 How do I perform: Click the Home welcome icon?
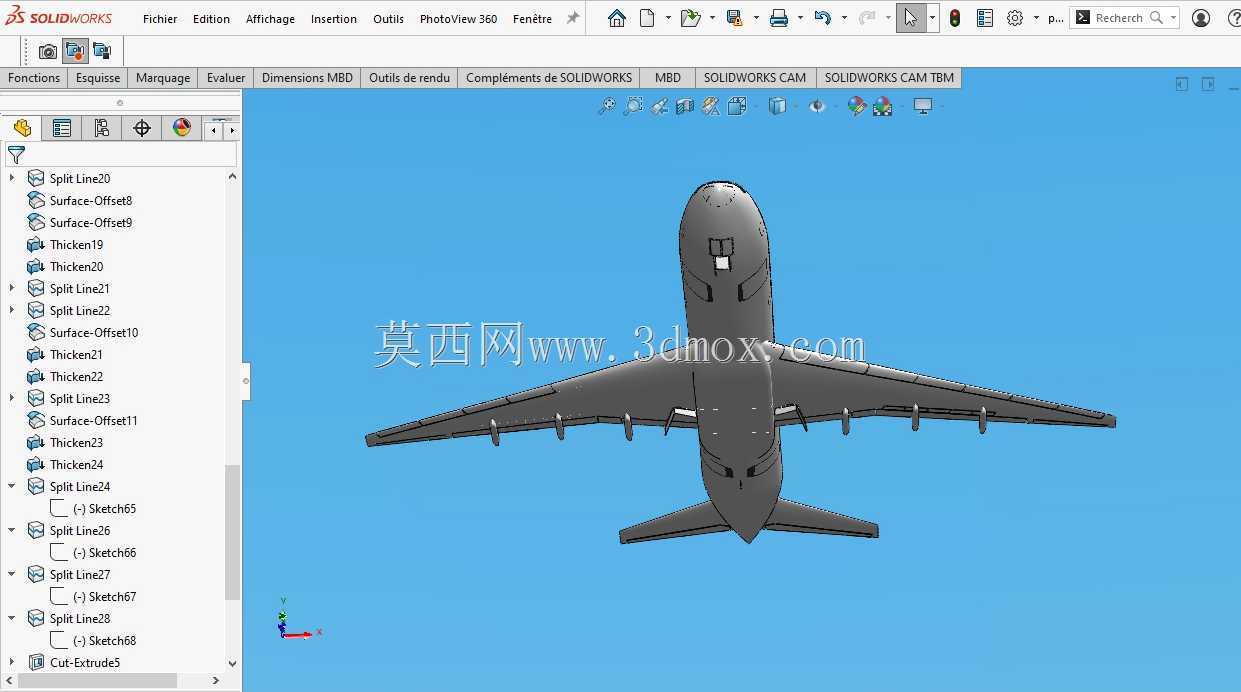[x=616, y=18]
